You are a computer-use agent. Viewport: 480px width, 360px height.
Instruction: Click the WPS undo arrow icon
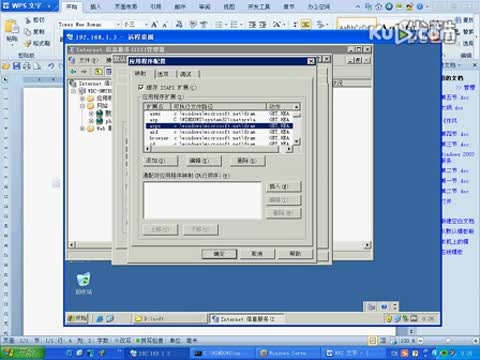tap(51, 66)
